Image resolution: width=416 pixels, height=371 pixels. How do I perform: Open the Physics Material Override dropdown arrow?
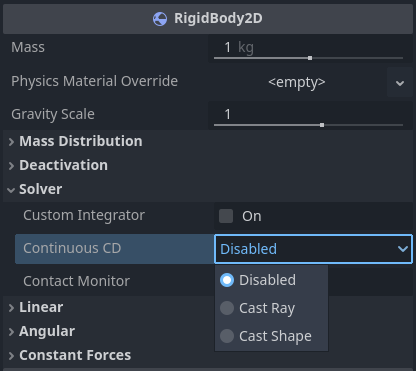400,82
